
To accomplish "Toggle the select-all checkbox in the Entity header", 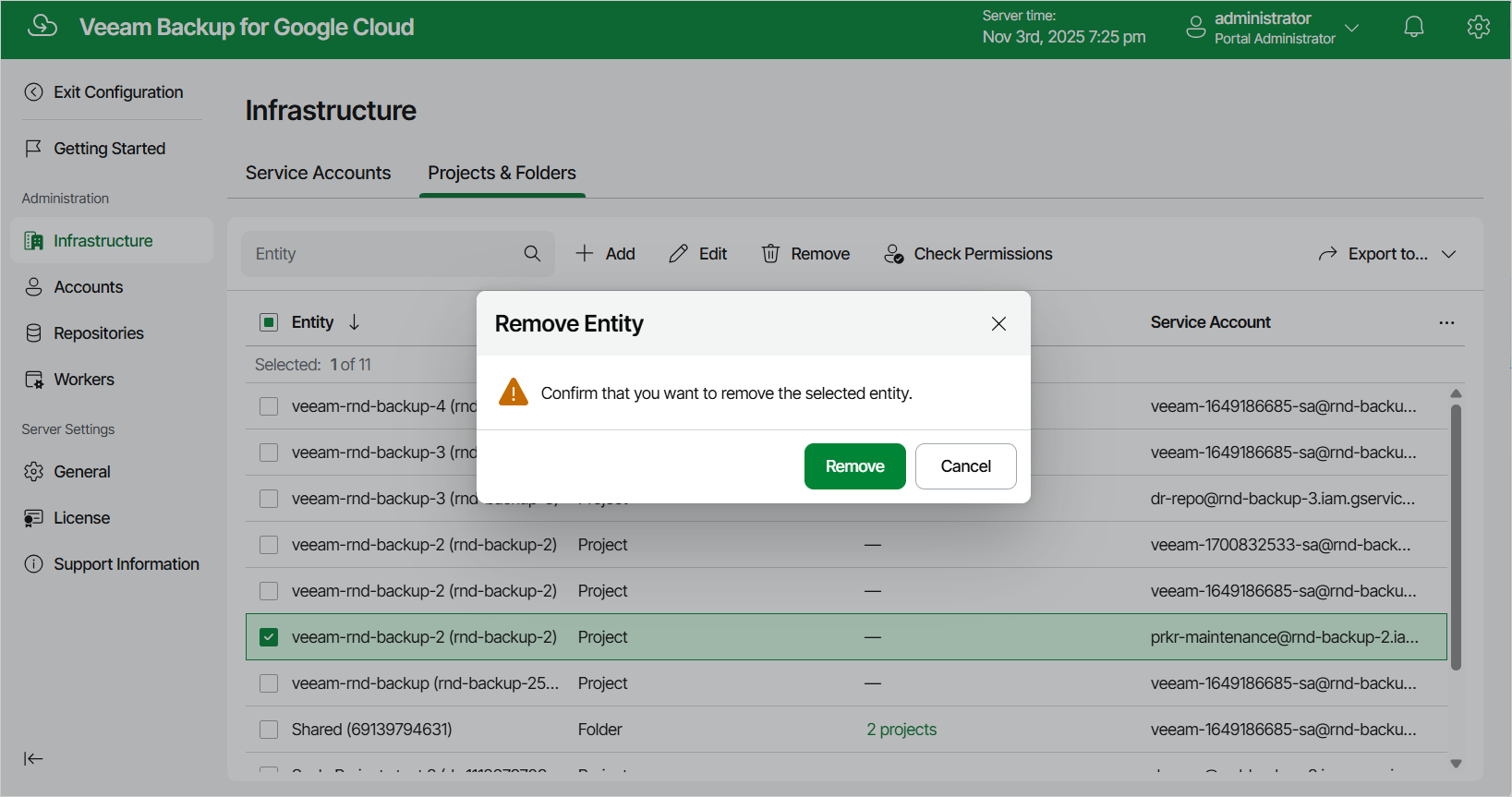I will [269, 321].
